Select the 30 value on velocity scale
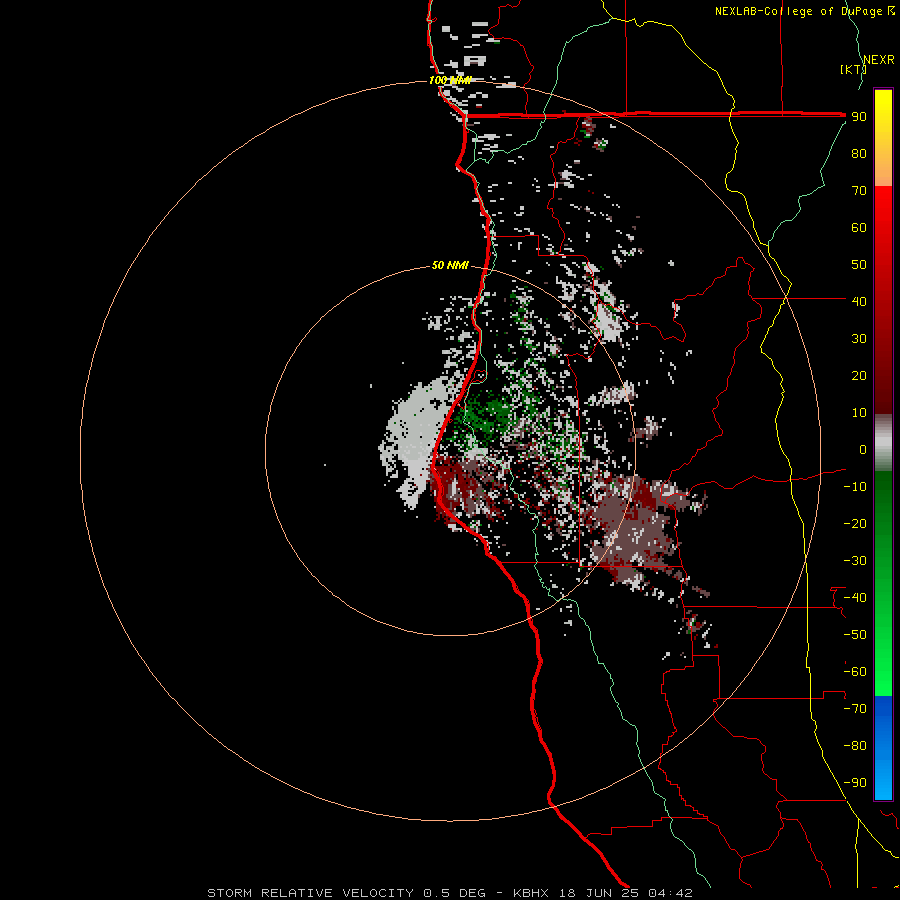 coord(859,339)
